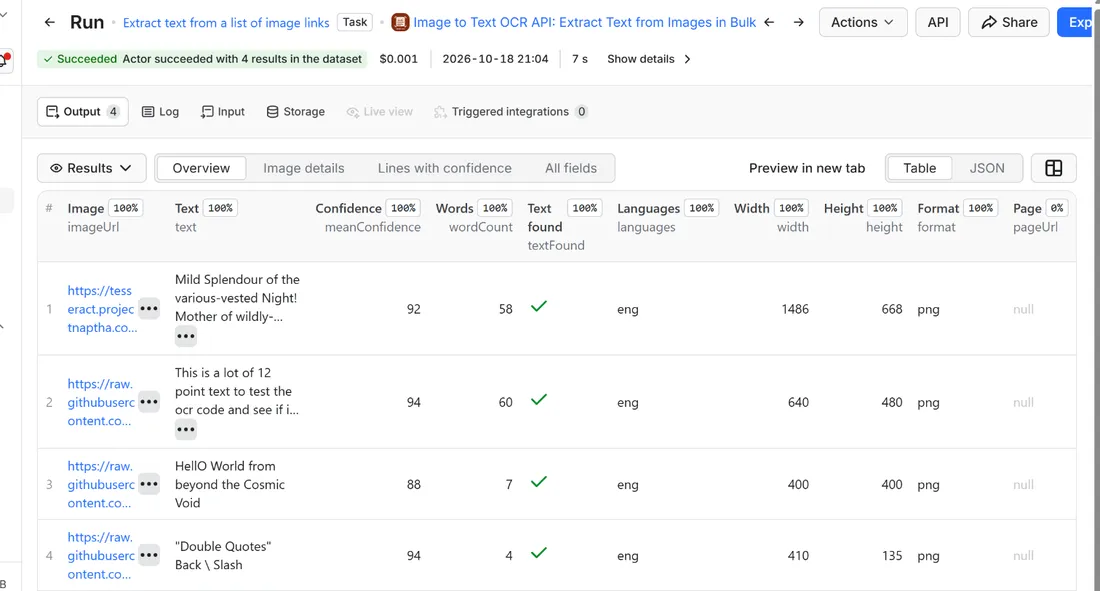Open task link 'Extract text from a list of image links'
Screen dimensions: 1100x591
click(x=226, y=22)
